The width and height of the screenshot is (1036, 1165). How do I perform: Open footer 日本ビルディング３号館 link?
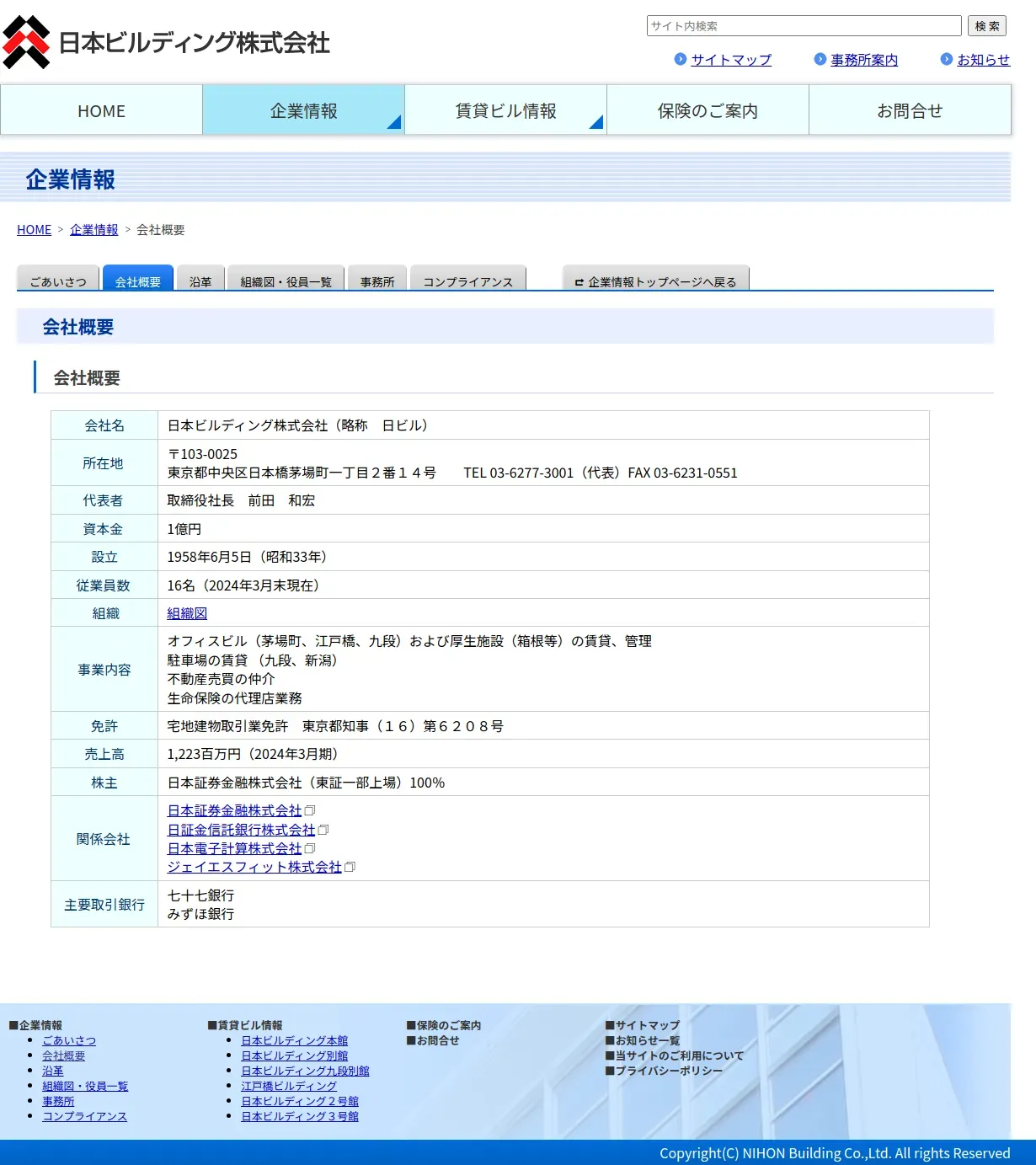coord(300,1116)
